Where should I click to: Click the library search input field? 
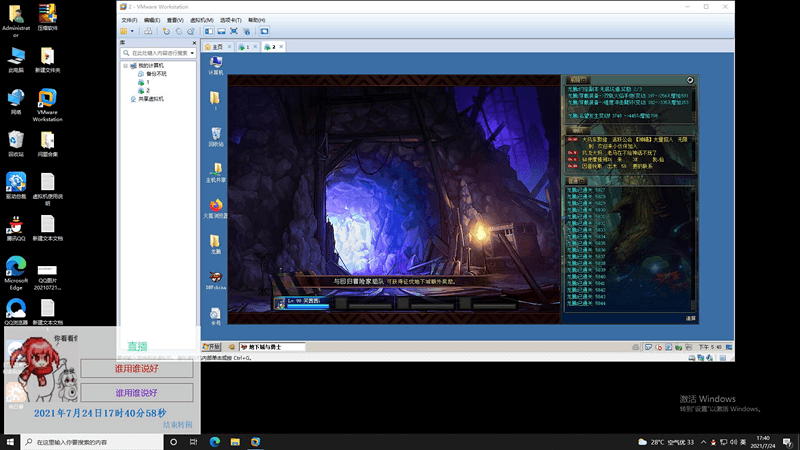[x=156, y=53]
